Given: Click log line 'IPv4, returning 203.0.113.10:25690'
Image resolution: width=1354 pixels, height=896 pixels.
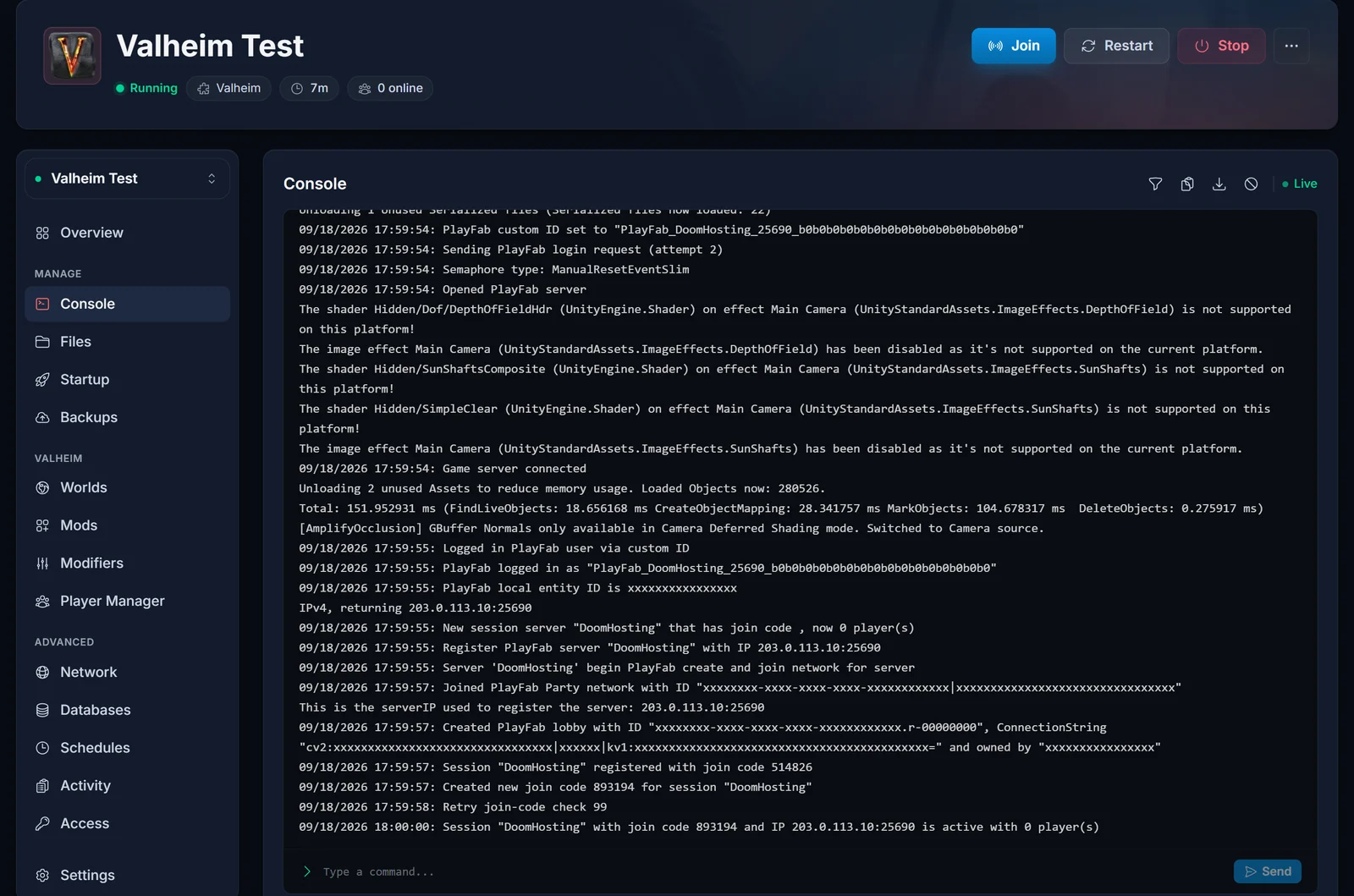Looking at the screenshot, I should point(416,607).
